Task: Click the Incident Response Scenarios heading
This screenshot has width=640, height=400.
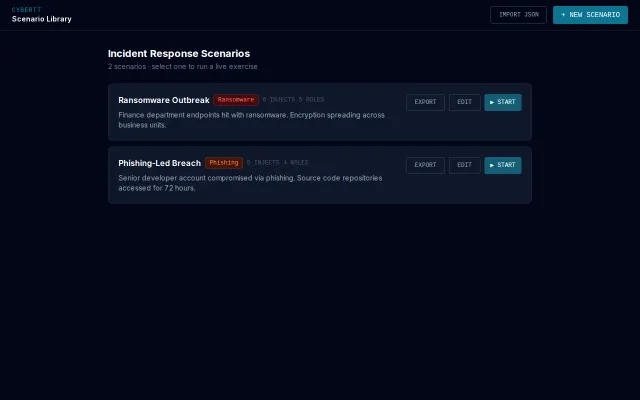Action: click(179, 53)
